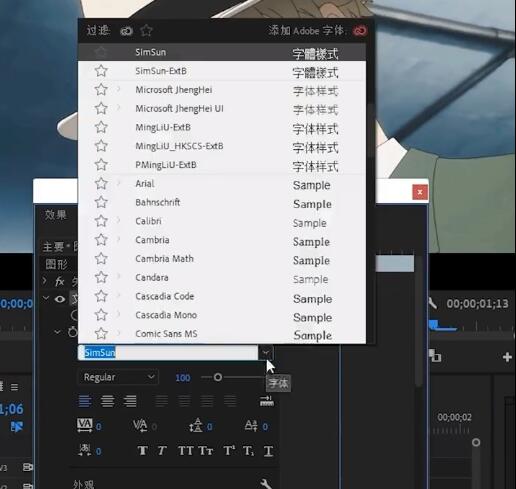Enable faux bold text style
The image size is (516, 489).
142,451
